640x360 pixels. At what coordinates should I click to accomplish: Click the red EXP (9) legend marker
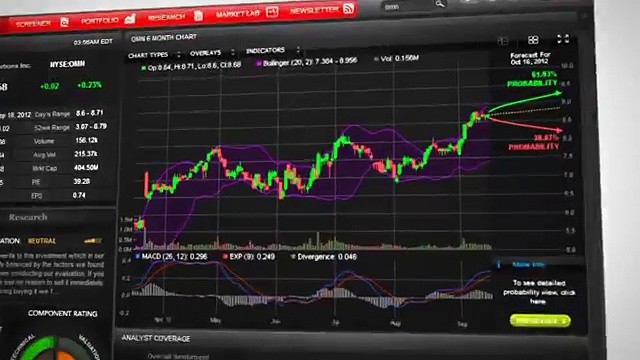click(x=225, y=256)
